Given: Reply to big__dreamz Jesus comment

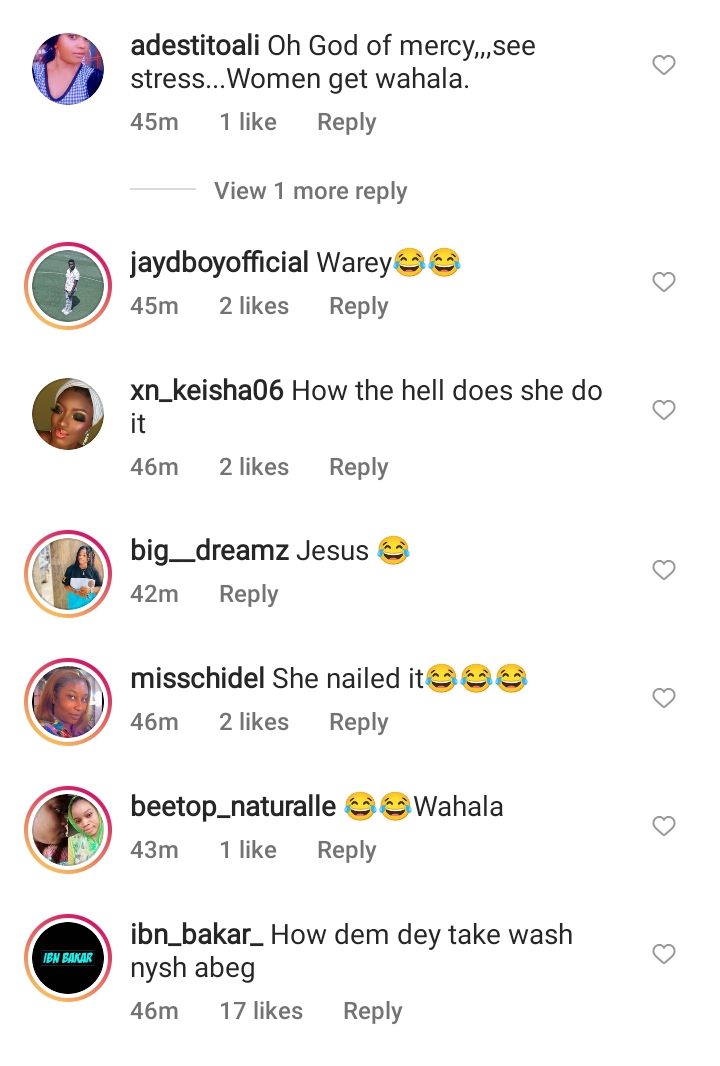Looking at the screenshot, I should click(x=249, y=594).
